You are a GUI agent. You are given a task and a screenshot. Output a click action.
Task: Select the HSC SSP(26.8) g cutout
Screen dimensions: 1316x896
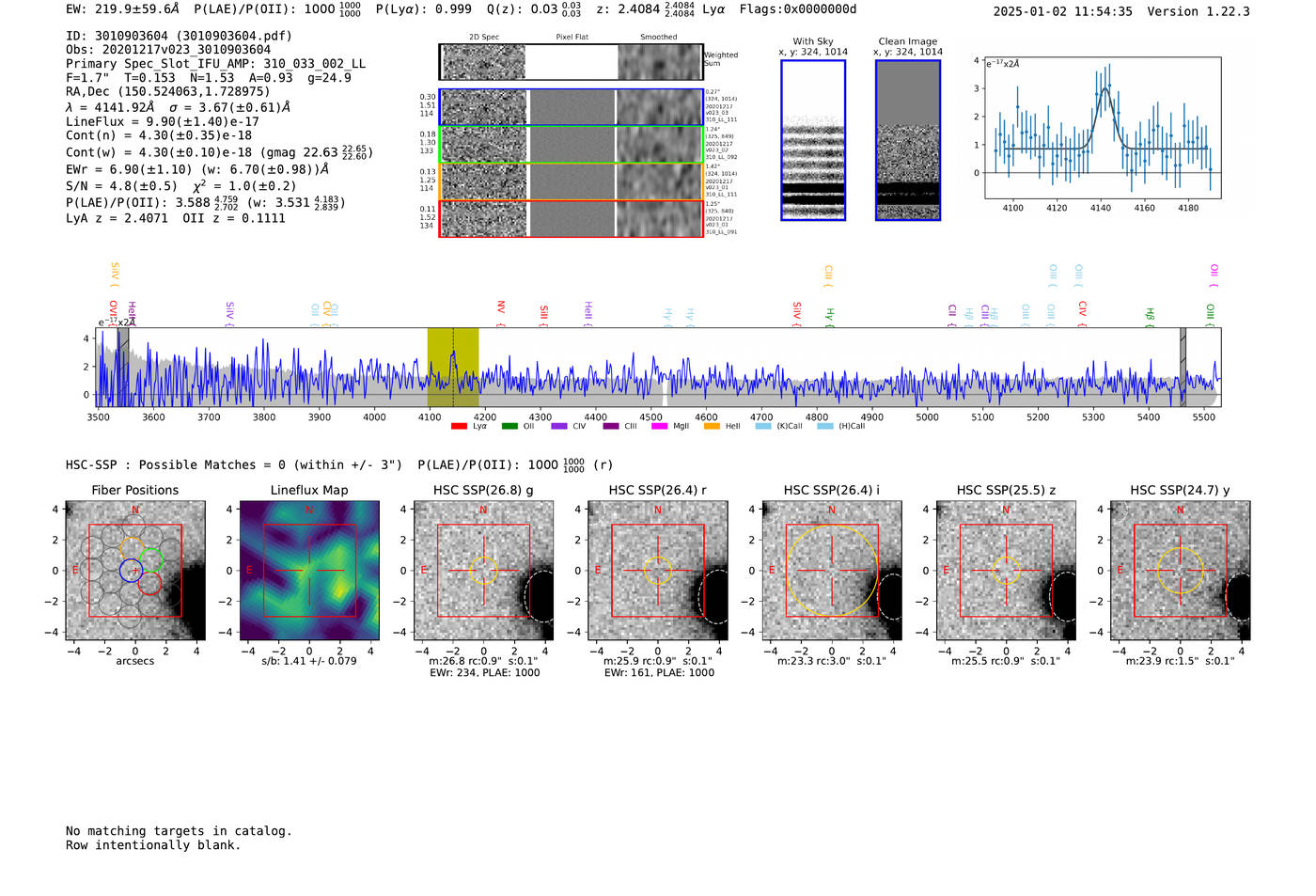coord(483,571)
